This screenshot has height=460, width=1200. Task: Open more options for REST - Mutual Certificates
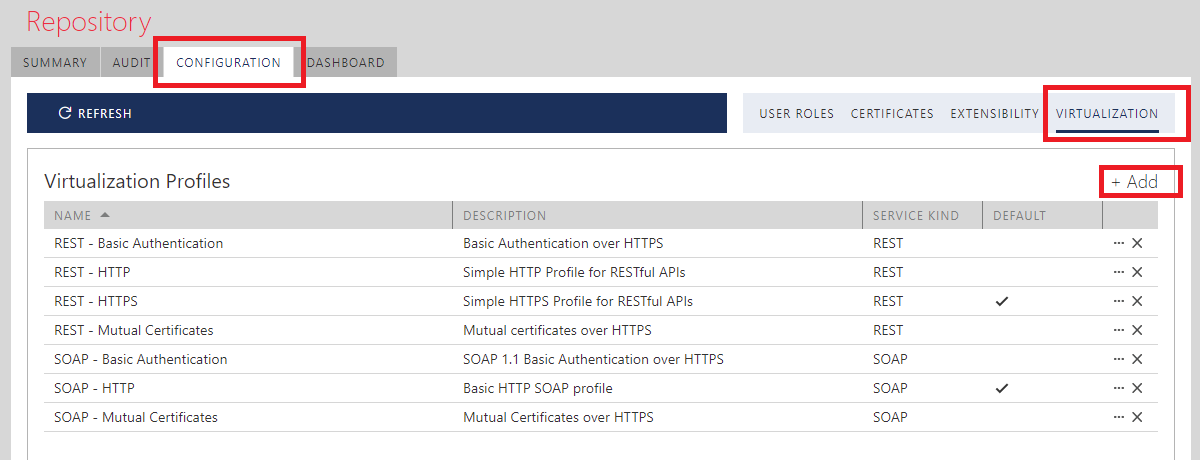pos(1118,330)
